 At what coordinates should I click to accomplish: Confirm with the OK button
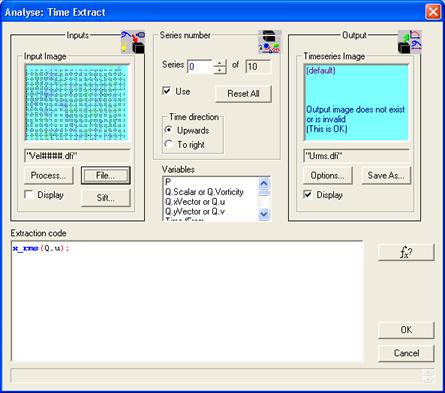(x=406, y=330)
